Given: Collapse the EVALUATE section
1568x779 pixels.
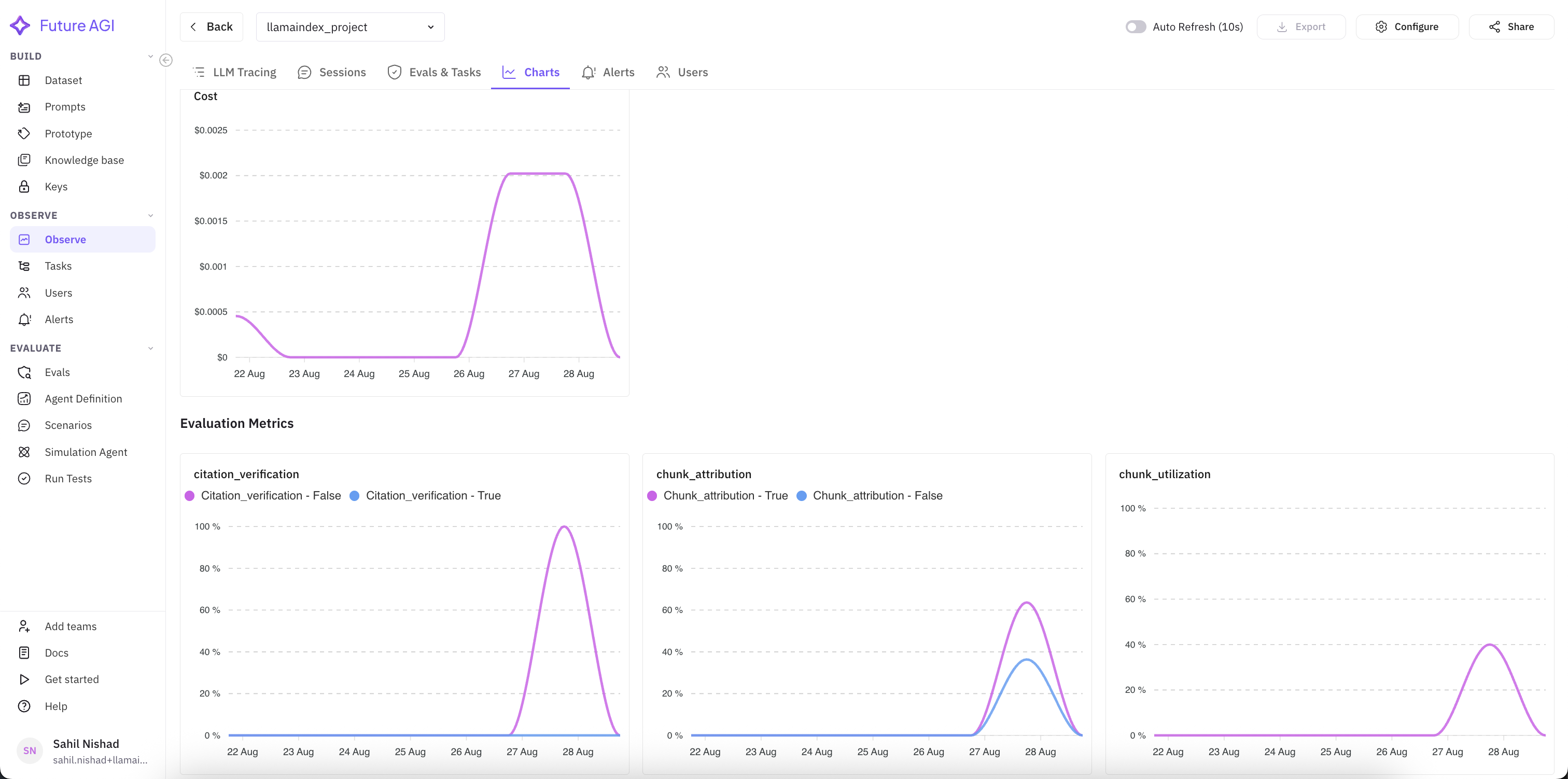Looking at the screenshot, I should click(x=151, y=348).
